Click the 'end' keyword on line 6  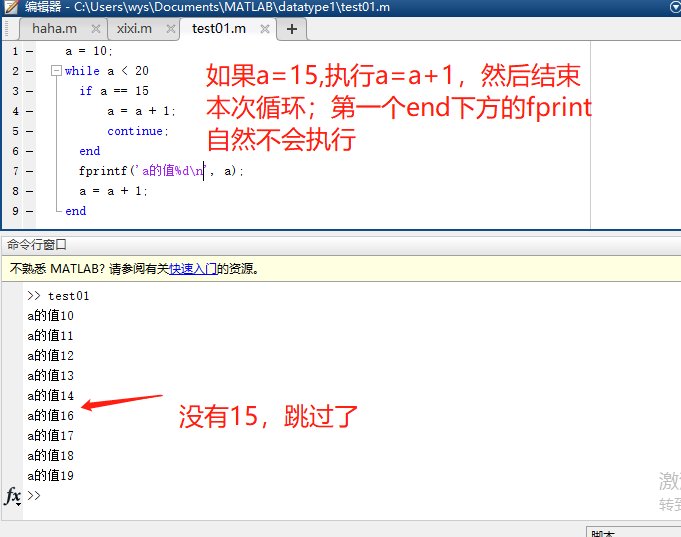89,151
